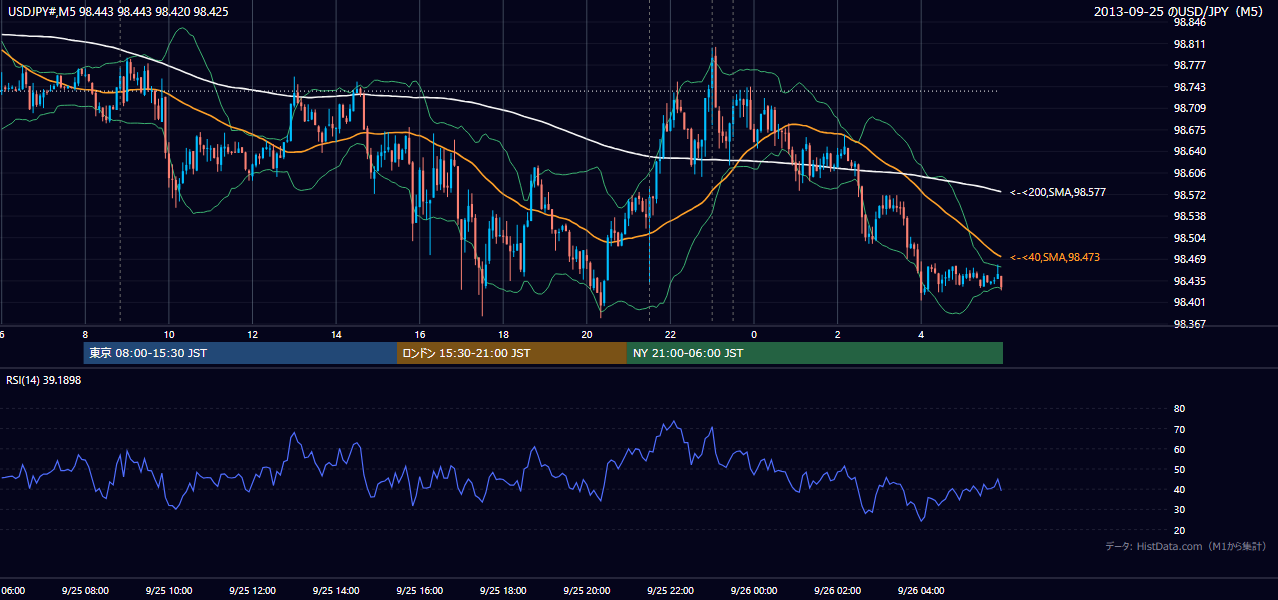This screenshot has height=600, width=1278.
Task: Click the 98.401 price axis label
Action: (x=1189, y=302)
